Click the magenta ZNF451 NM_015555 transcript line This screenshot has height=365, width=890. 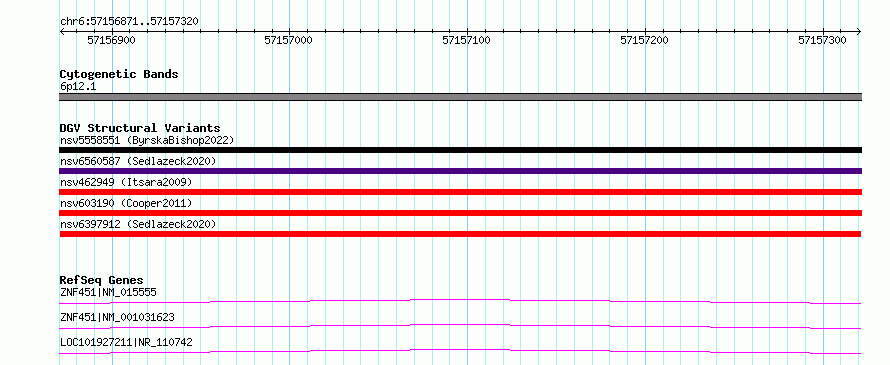[x=461, y=301]
